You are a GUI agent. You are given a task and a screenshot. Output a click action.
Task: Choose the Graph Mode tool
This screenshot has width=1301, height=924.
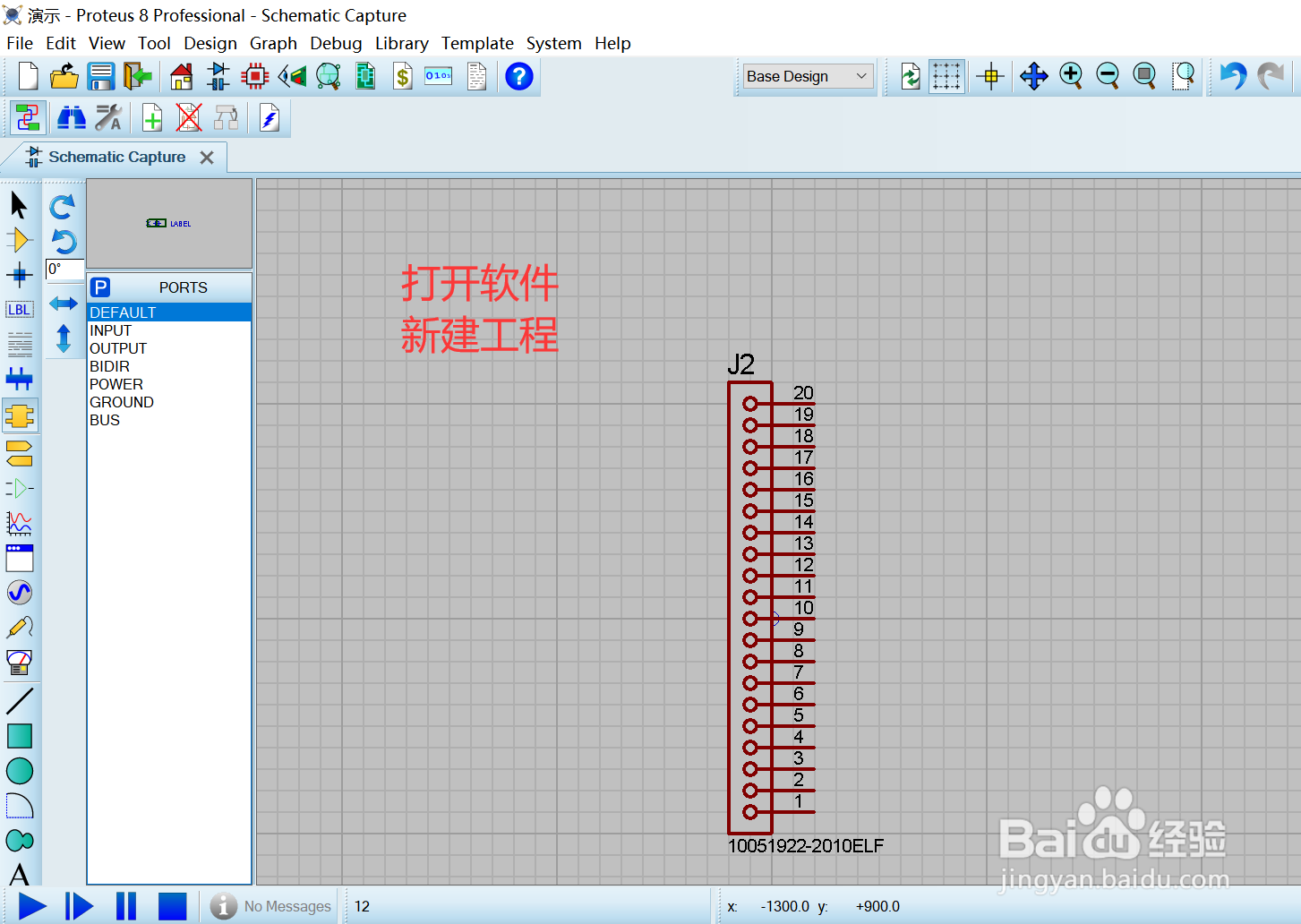(x=19, y=523)
